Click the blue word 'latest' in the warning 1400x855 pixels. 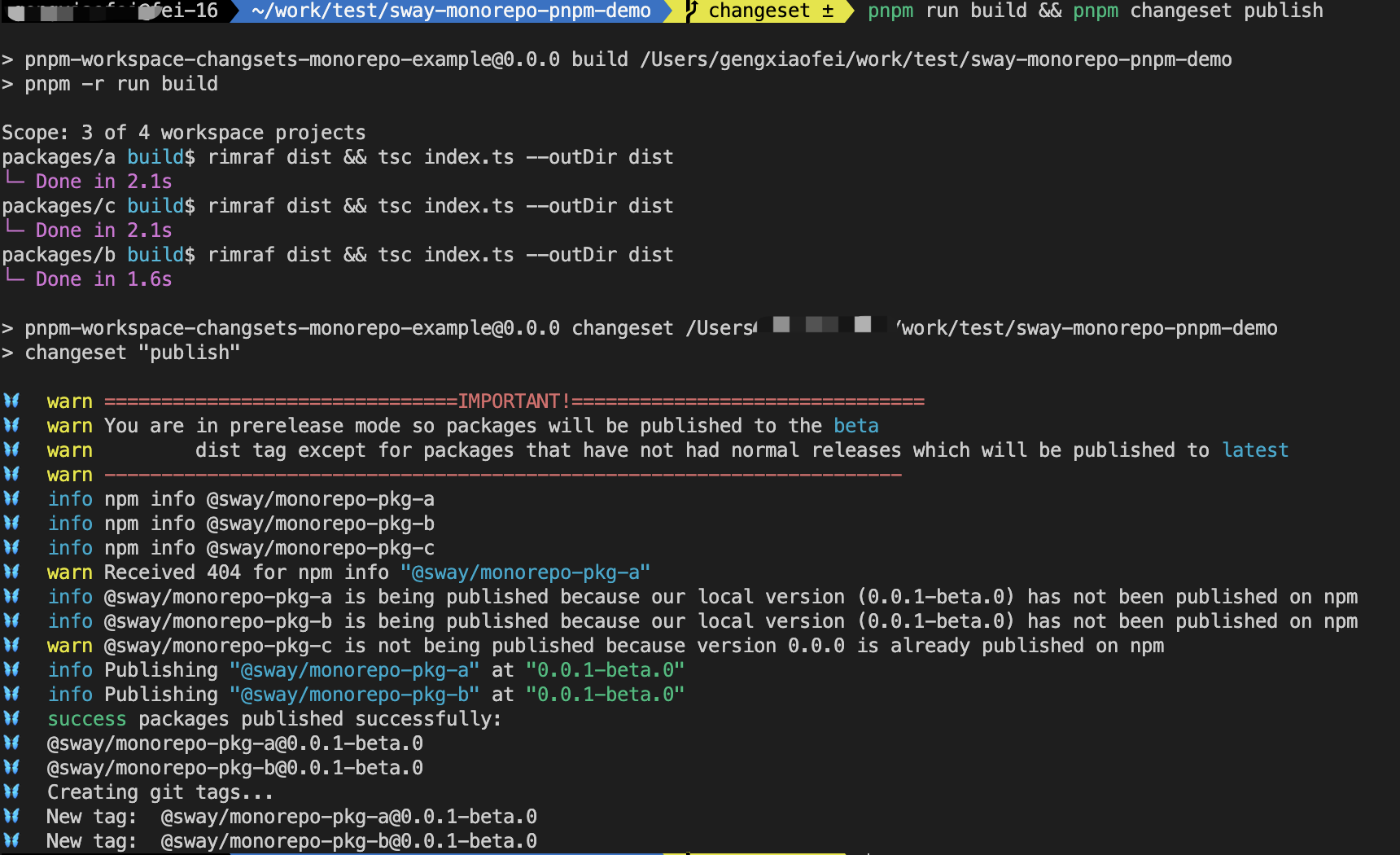(1255, 450)
